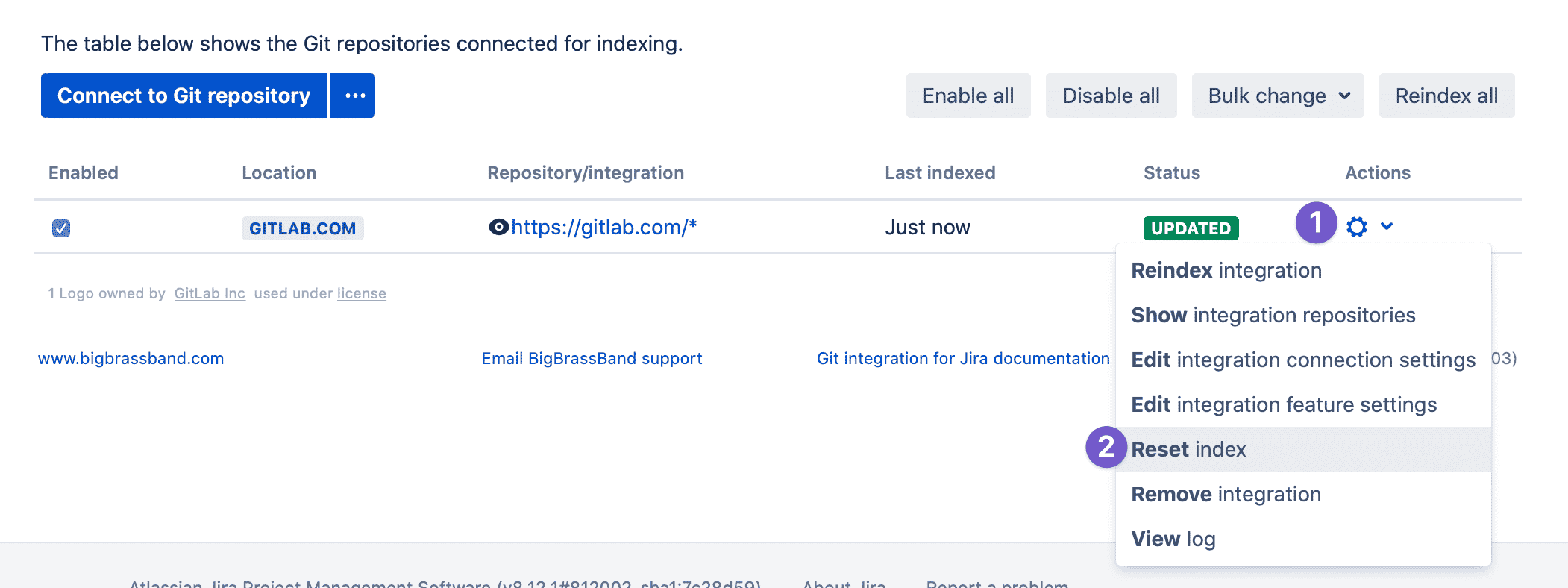Click the Enable all button
This screenshot has height=588, width=1568.
pyautogui.click(x=968, y=96)
